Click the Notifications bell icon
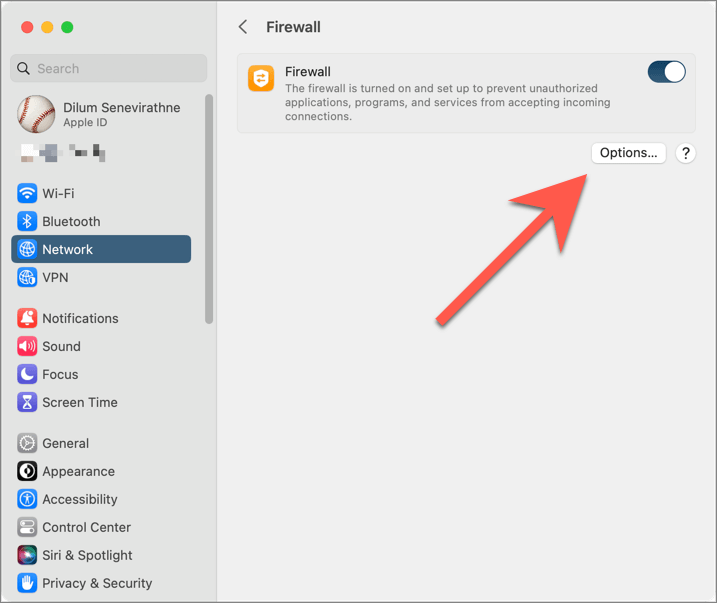717x603 pixels. 27,318
